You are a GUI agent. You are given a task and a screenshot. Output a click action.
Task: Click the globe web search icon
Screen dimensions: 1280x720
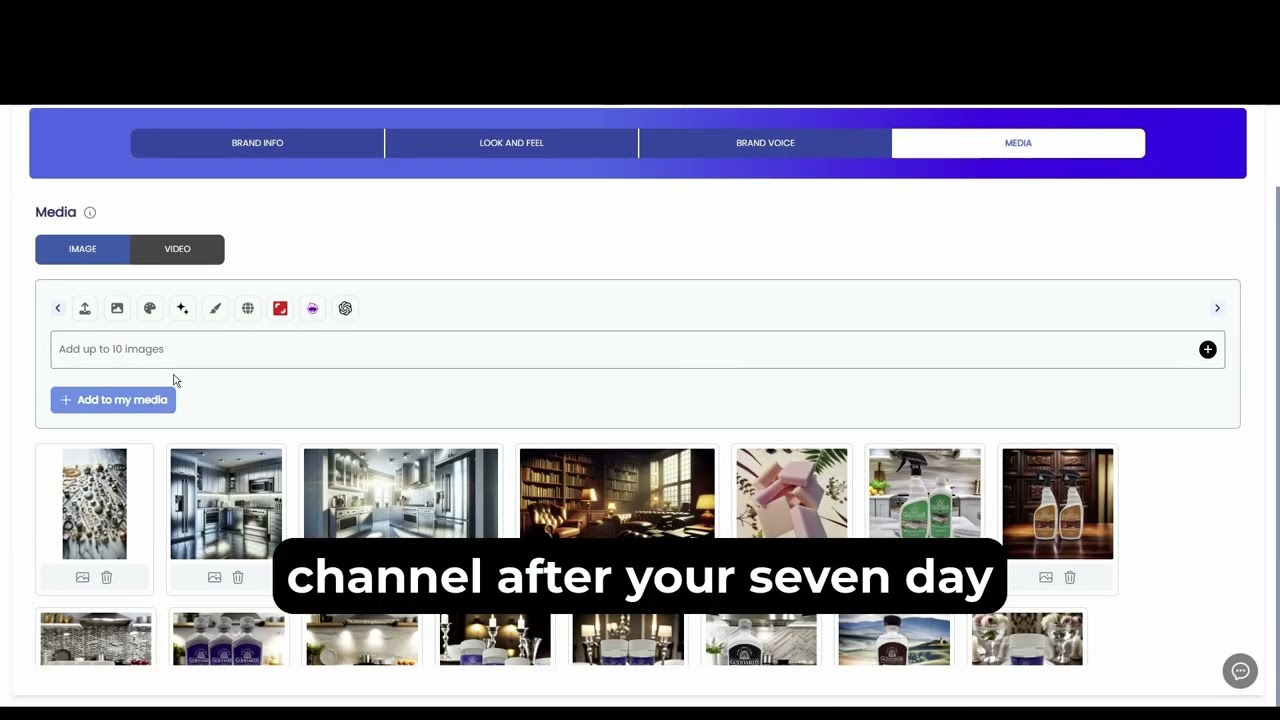[248, 308]
